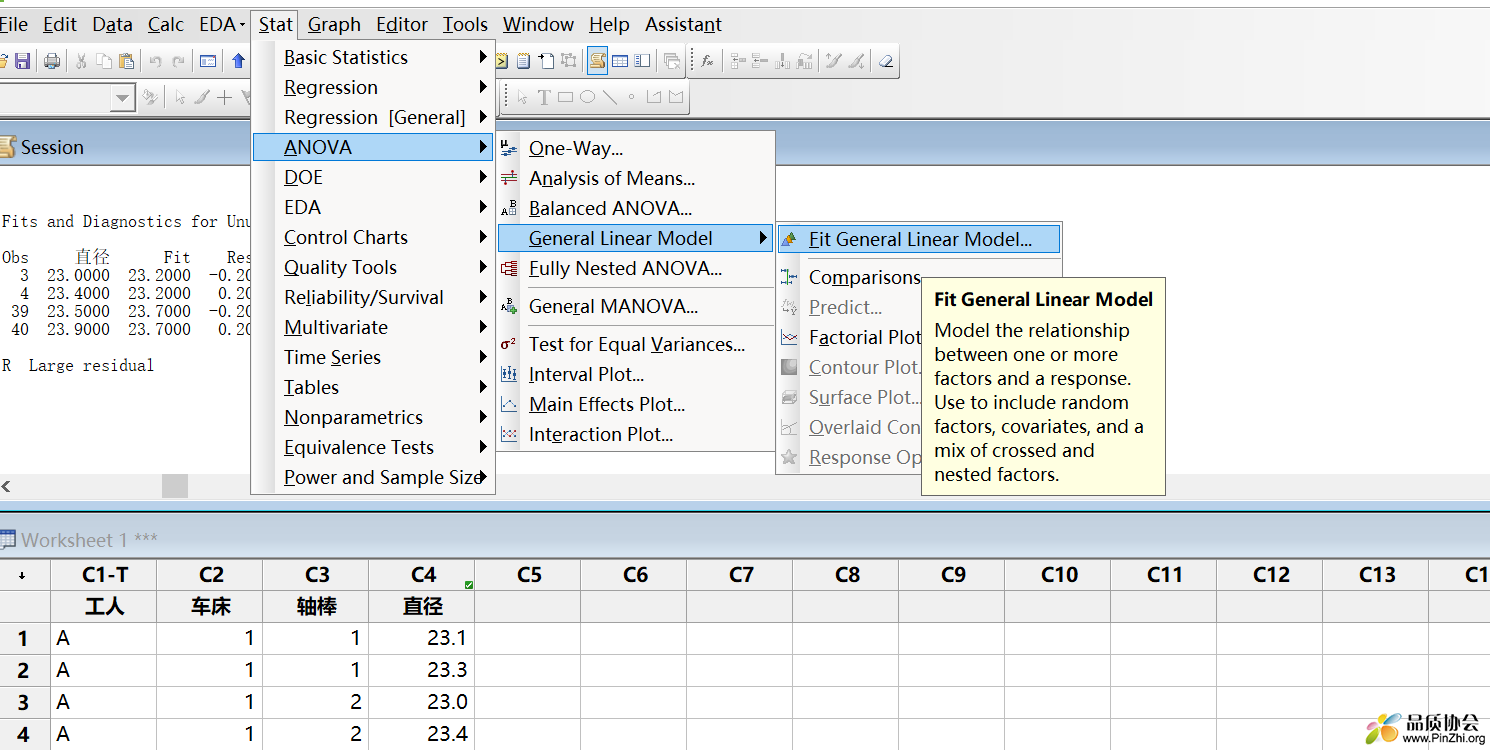
Task: Open the EDA menu with dropdown arrow
Action: (222, 24)
